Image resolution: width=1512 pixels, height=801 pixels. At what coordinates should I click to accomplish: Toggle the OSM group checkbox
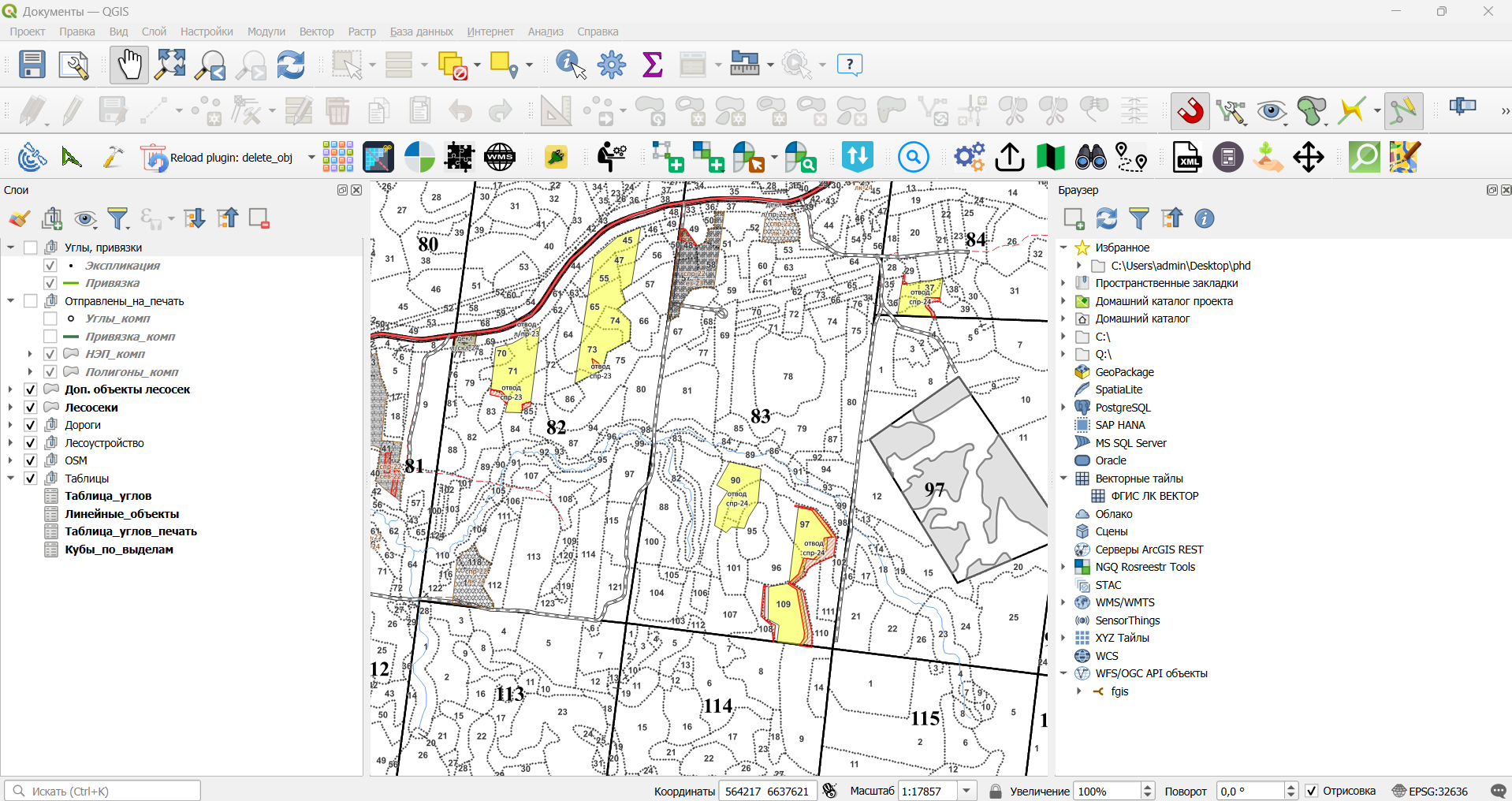point(31,460)
